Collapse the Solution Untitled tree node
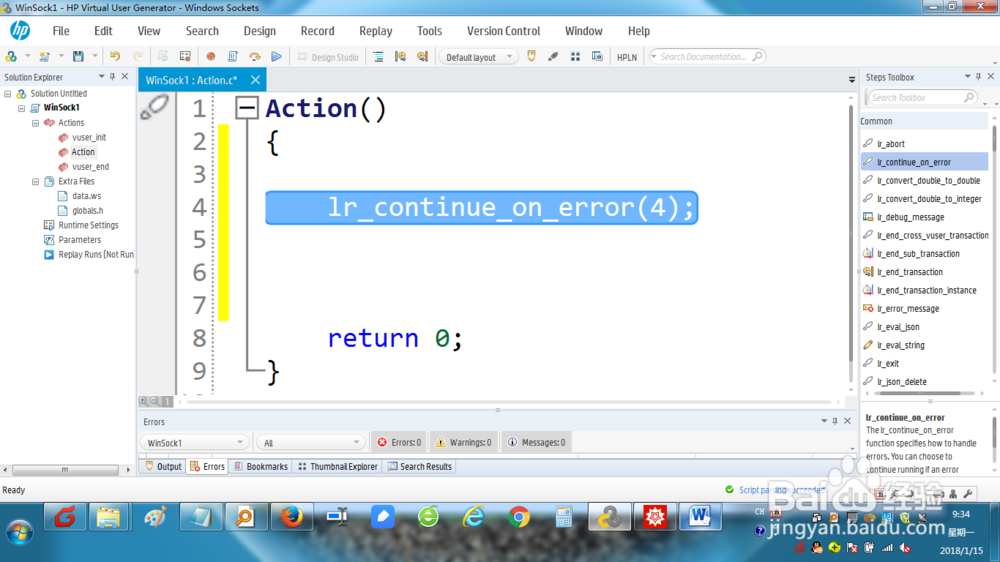1000x562 pixels. [x=8, y=93]
